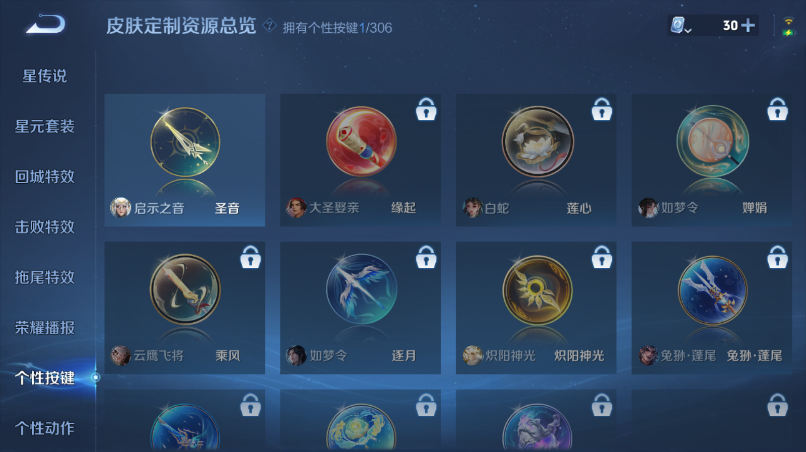Click lock icon on 大圣娶亲 card
The image size is (806, 452).
point(426,109)
